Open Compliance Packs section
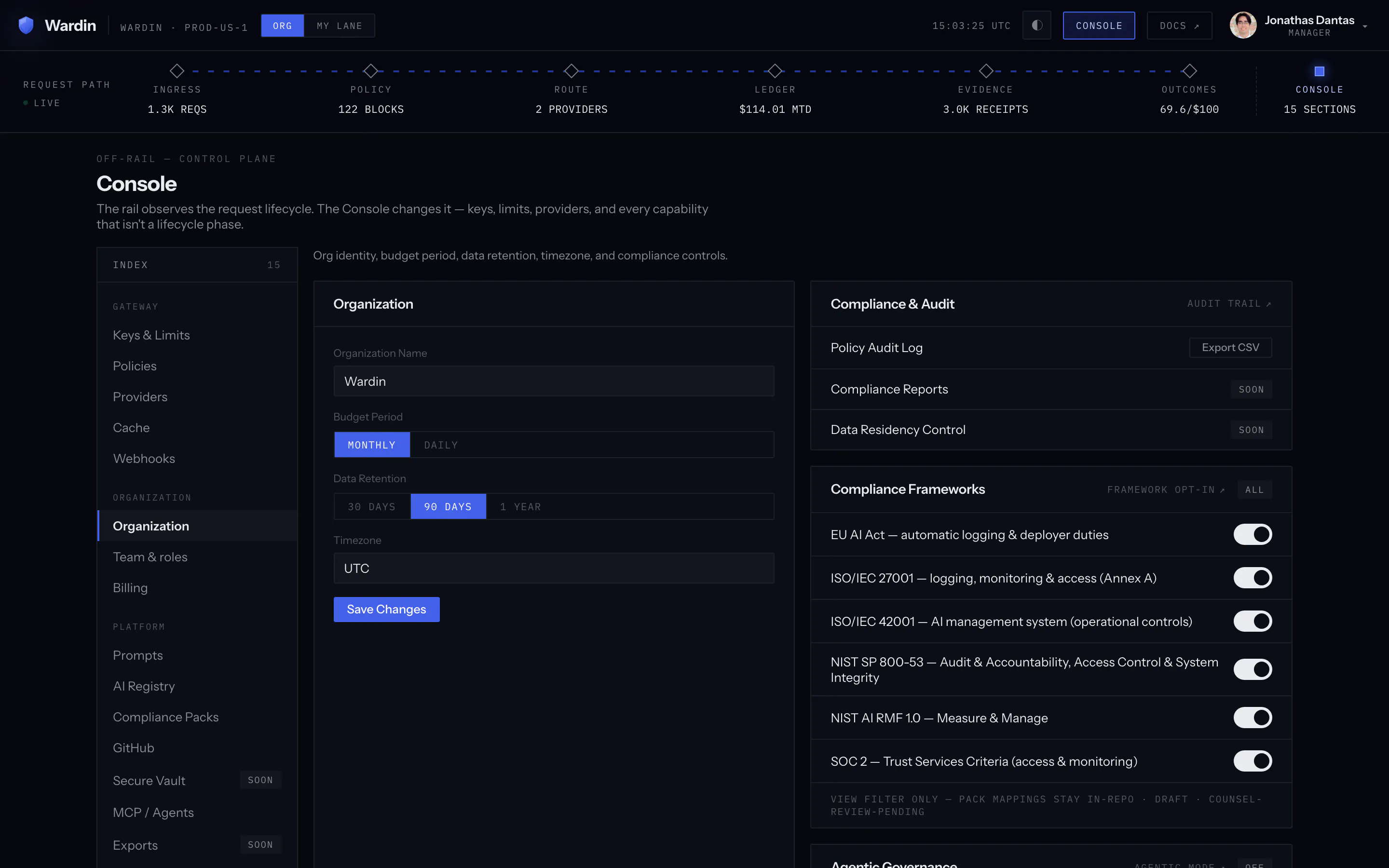 click(197, 718)
